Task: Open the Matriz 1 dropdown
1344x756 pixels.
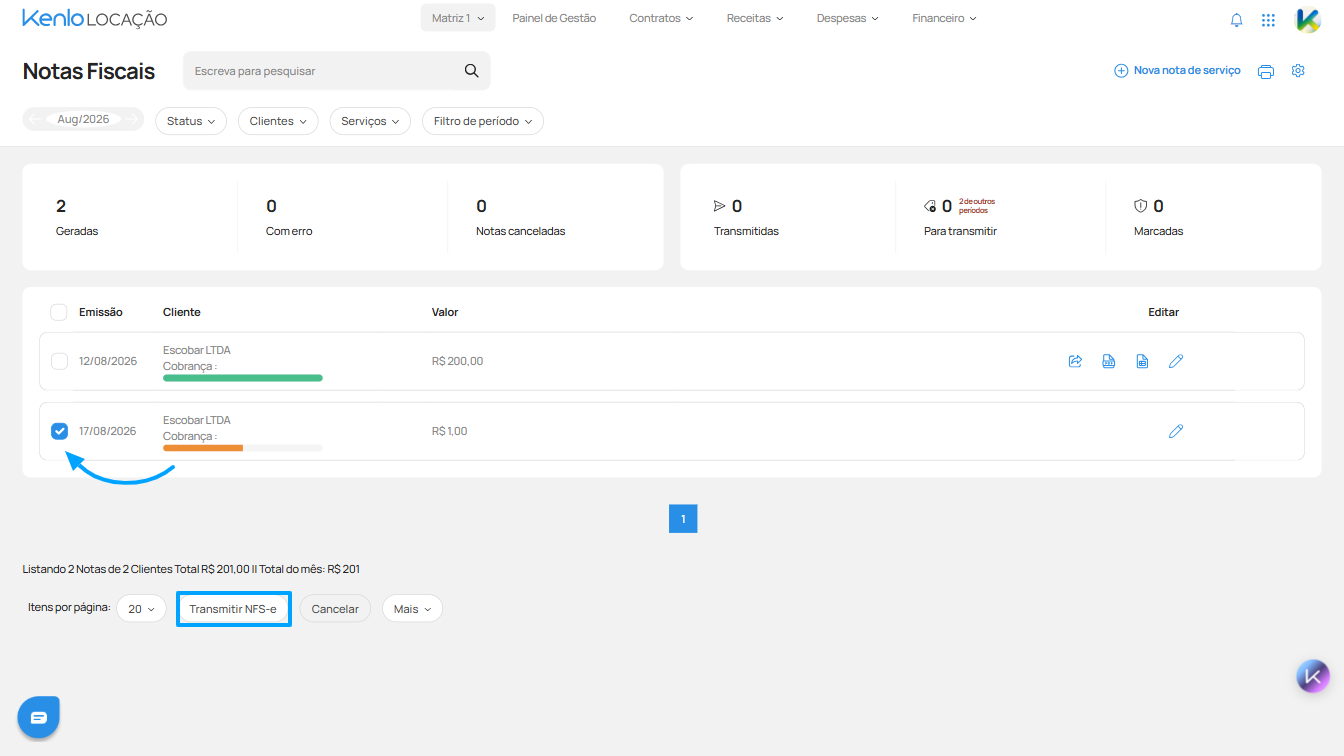Action: [458, 18]
